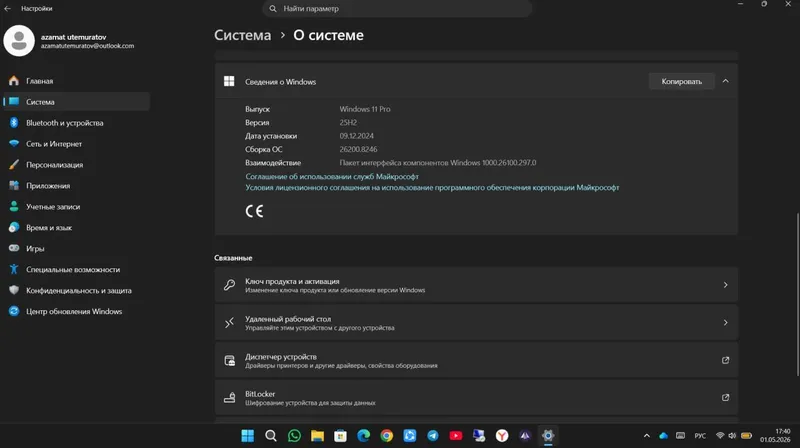Launch Microsoft Edge from the taskbar
This screenshot has height=448, width=800.
(x=363, y=435)
